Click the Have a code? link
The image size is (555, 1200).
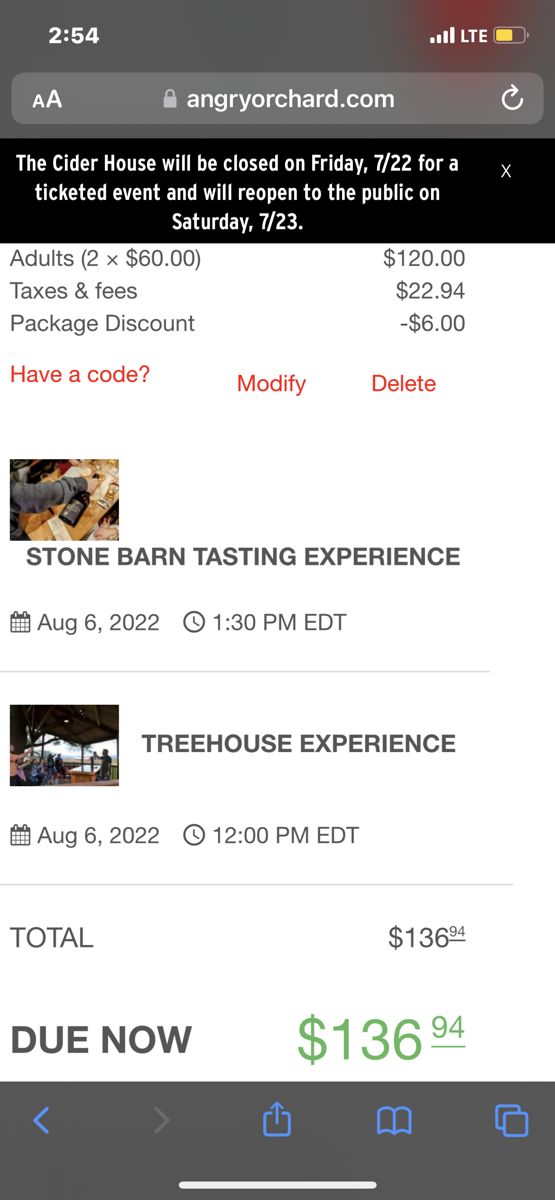coord(80,374)
